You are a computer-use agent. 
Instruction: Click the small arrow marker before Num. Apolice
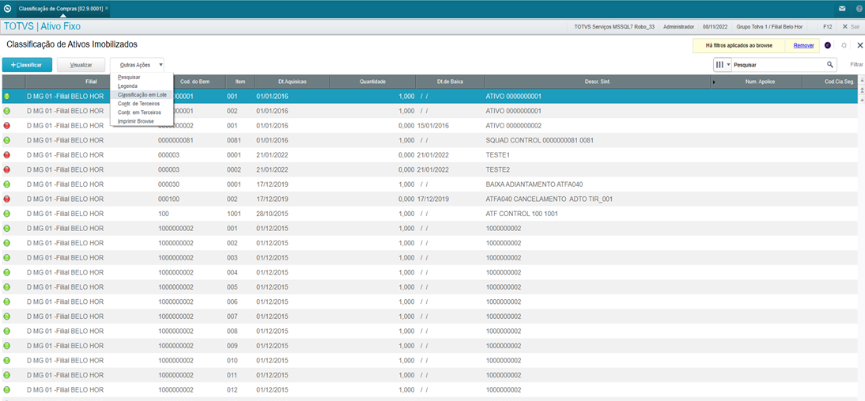[714, 82]
